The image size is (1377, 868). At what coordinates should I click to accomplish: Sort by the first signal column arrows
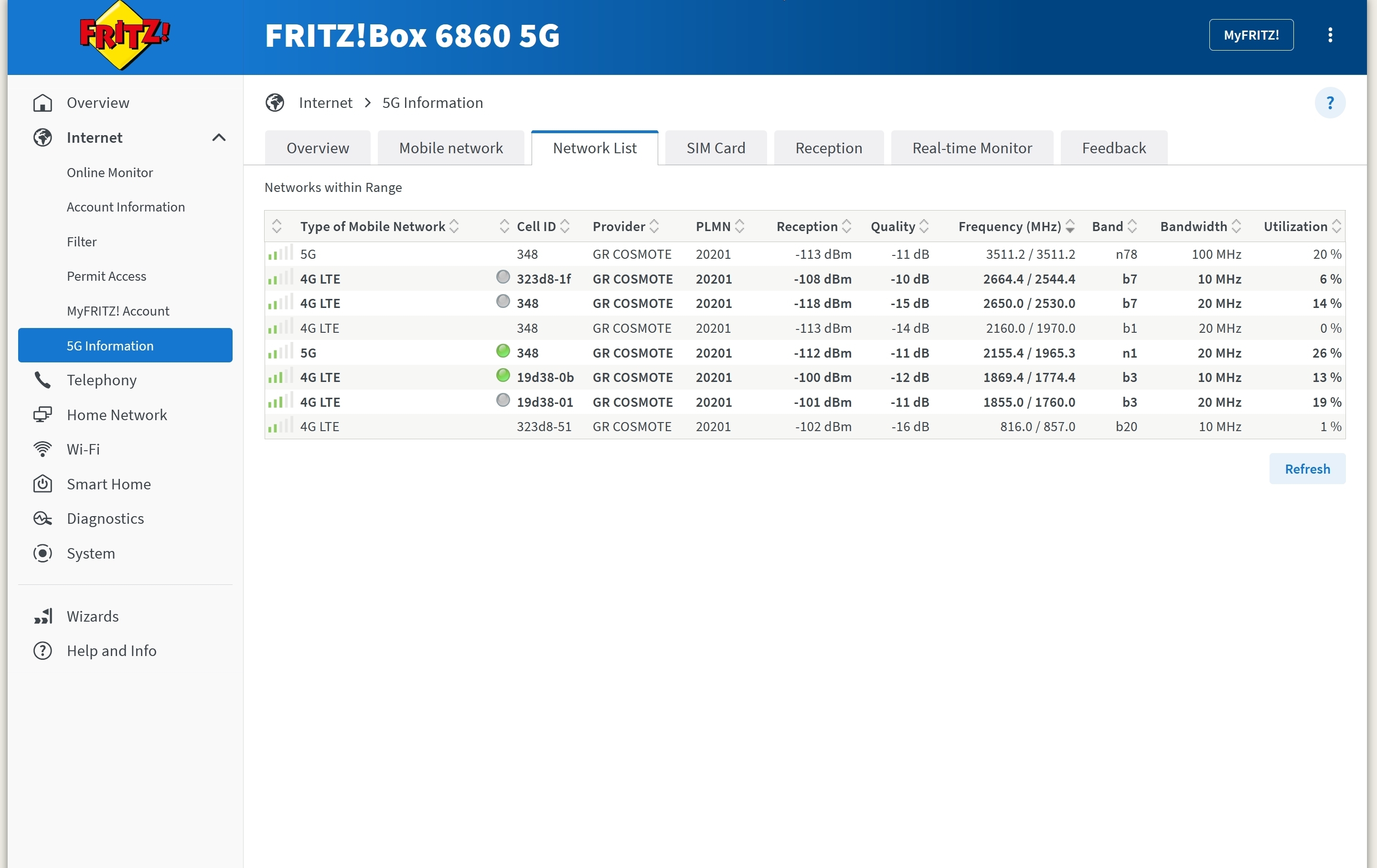277,226
